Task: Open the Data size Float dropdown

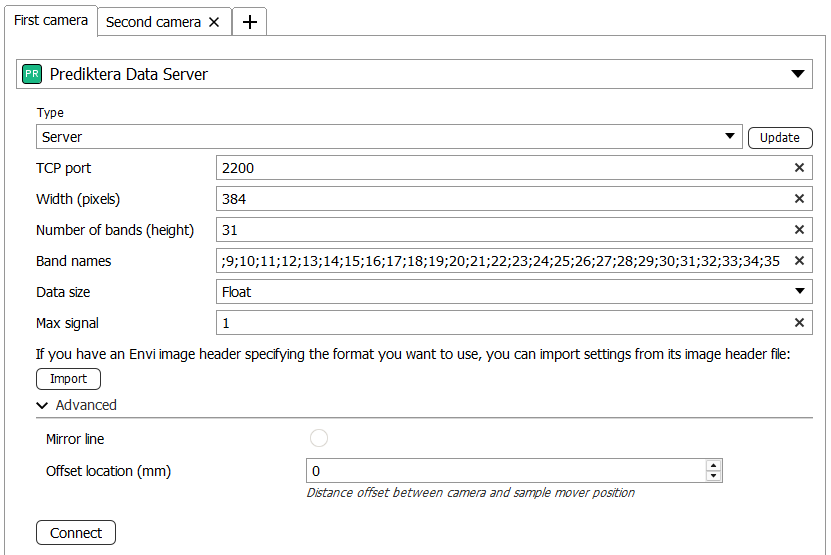Action: (x=799, y=292)
